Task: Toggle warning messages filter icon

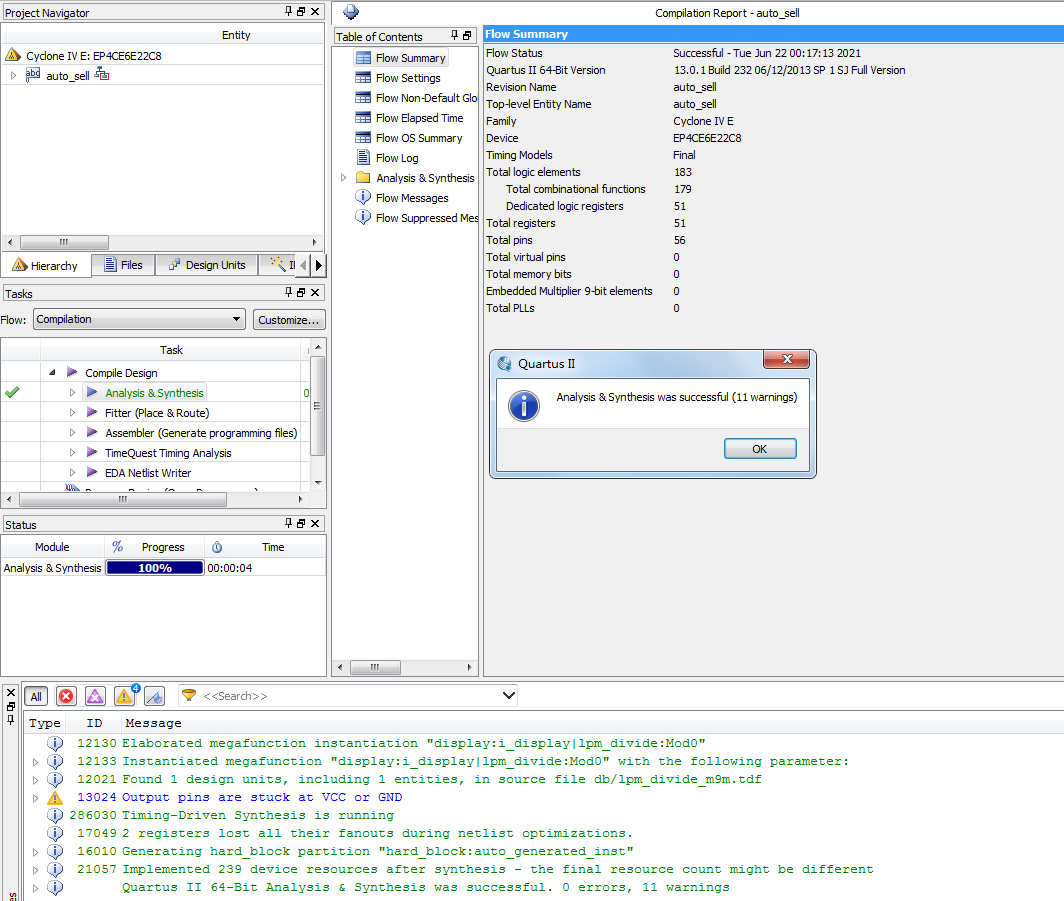Action: click(124, 696)
